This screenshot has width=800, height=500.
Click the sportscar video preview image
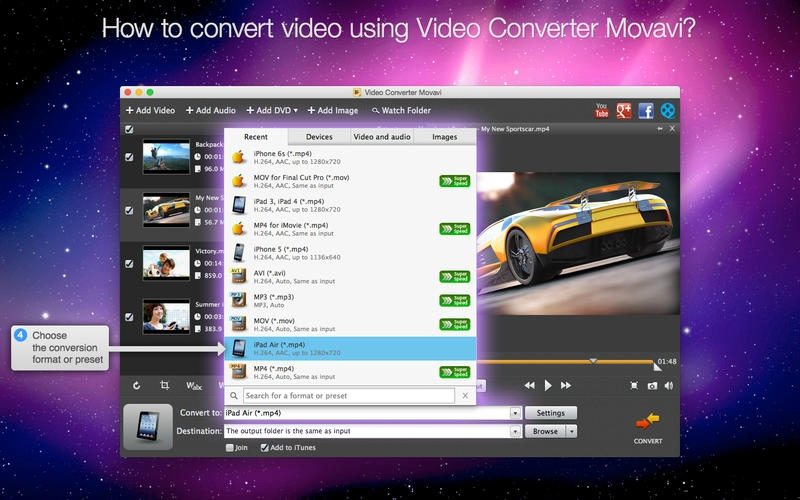point(578,243)
